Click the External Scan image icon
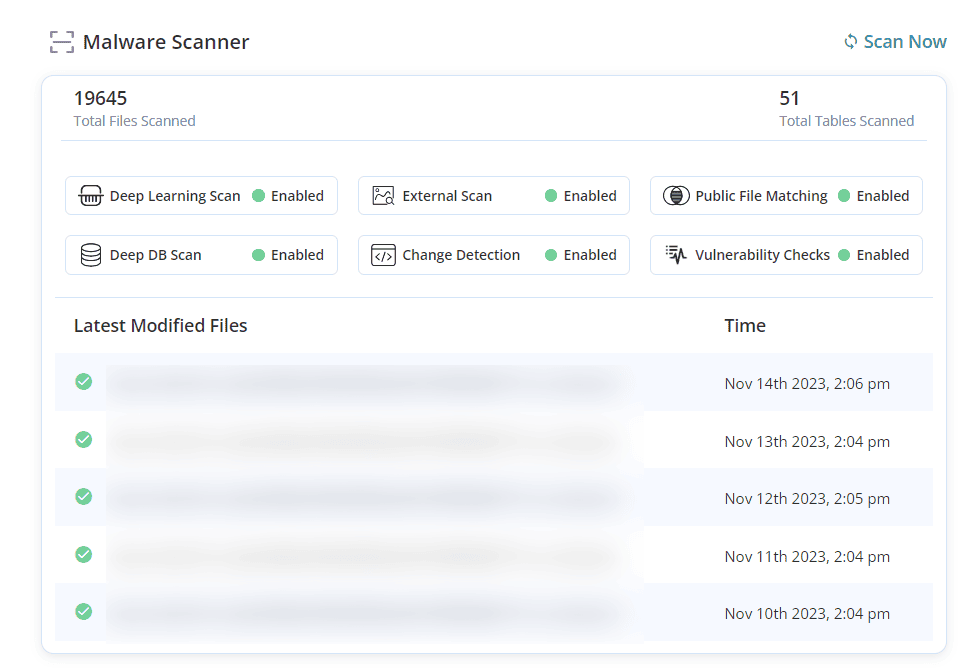This screenshot has width=971, height=671. coord(383,196)
